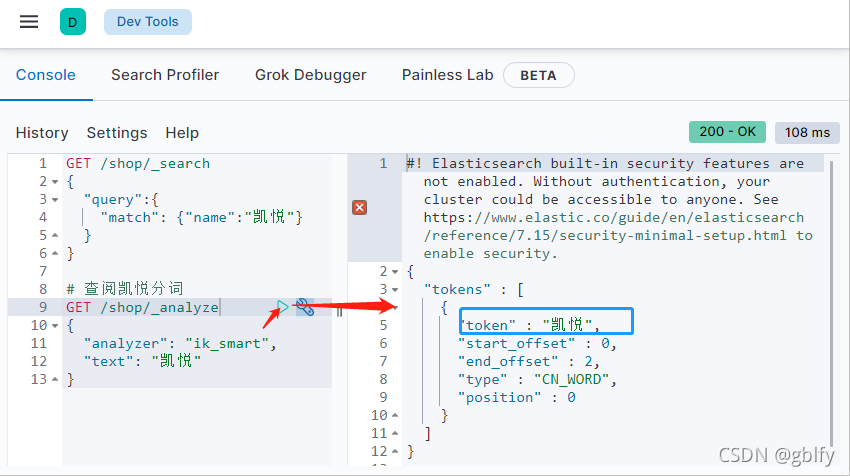Image resolution: width=850 pixels, height=476 pixels.
Task: Open console Help
Action: [x=182, y=133]
